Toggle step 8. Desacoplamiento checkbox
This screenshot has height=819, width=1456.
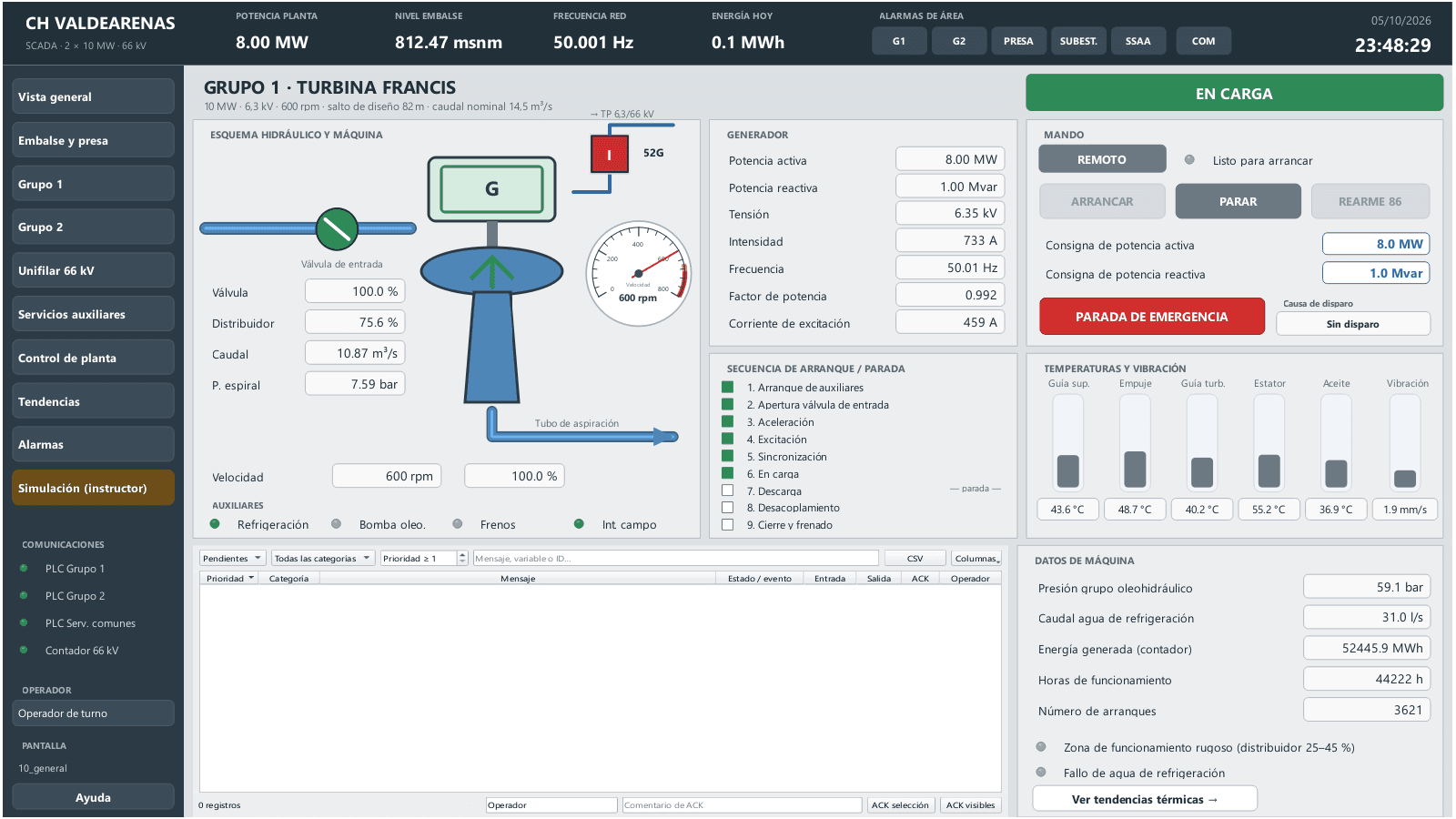click(728, 508)
